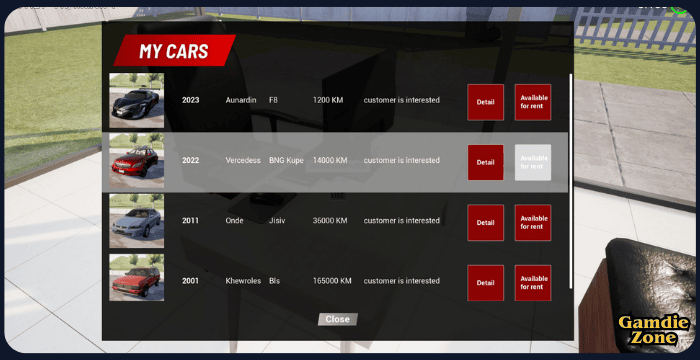Click the My Cars list scrollbar
700x360 pixels.
pos(570,181)
